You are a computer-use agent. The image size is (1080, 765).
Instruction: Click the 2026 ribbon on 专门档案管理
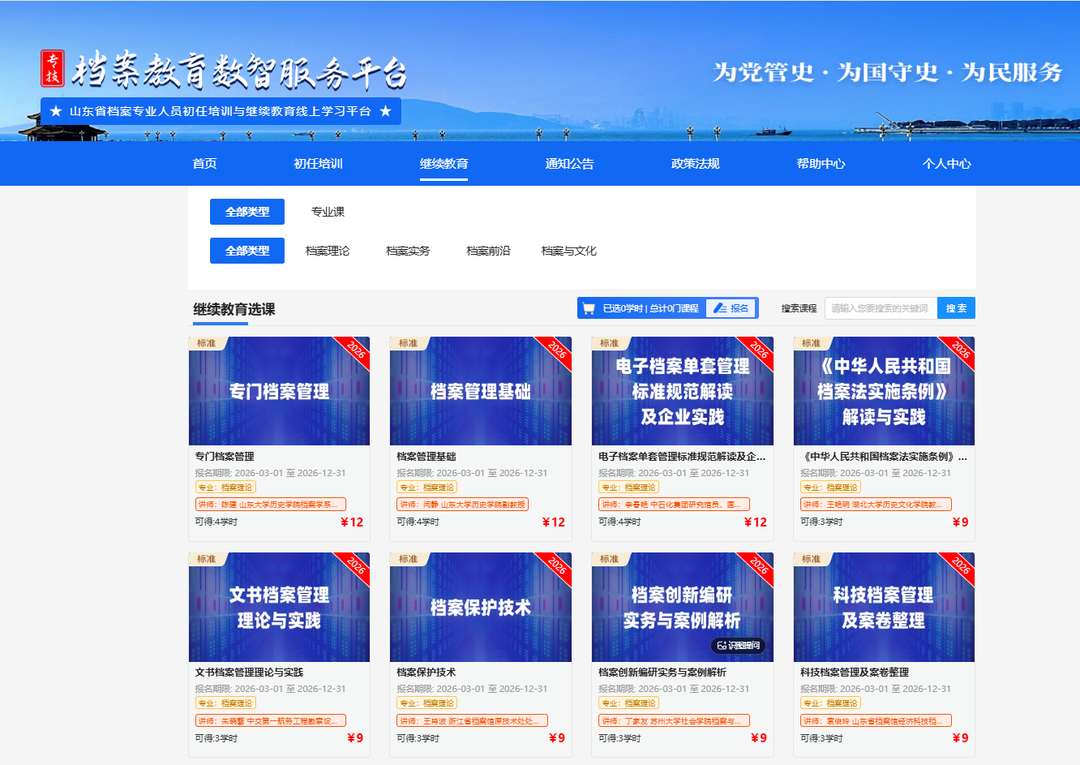point(353,352)
